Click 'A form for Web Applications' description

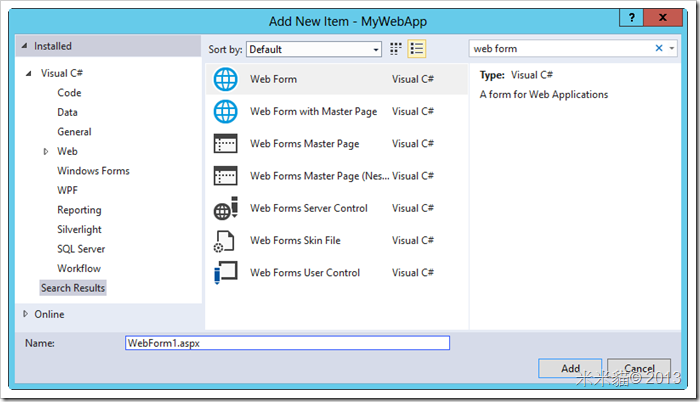pyautogui.click(x=544, y=95)
